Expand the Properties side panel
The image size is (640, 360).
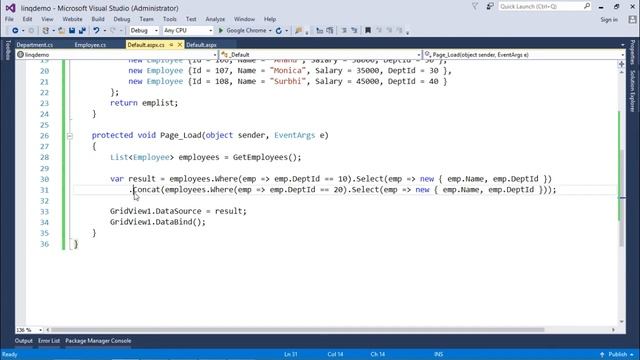(633, 52)
